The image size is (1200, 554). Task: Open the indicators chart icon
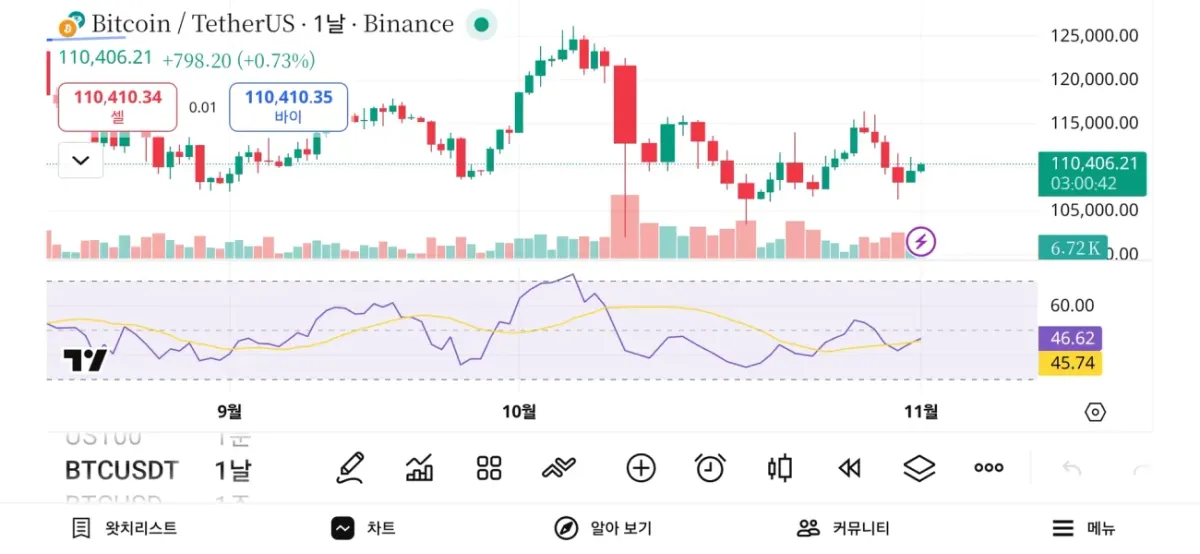420,467
